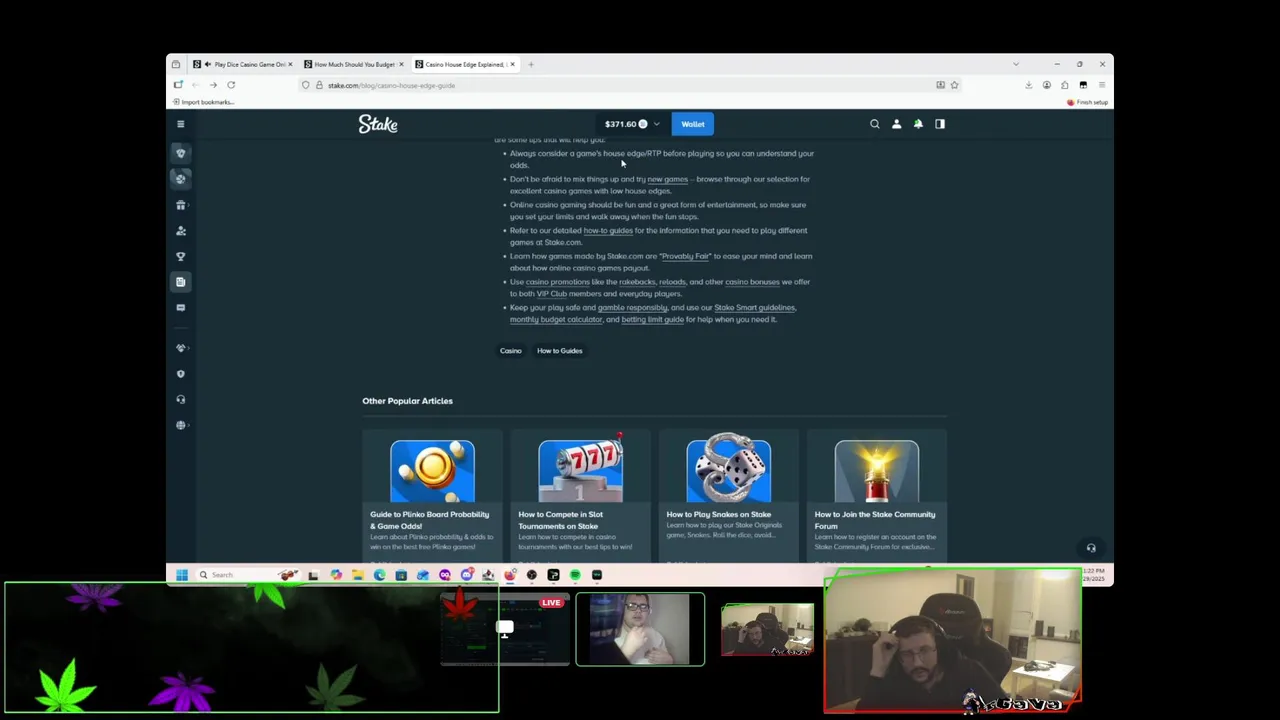Reload the current page
The height and width of the screenshot is (720, 1280).
pos(231,85)
